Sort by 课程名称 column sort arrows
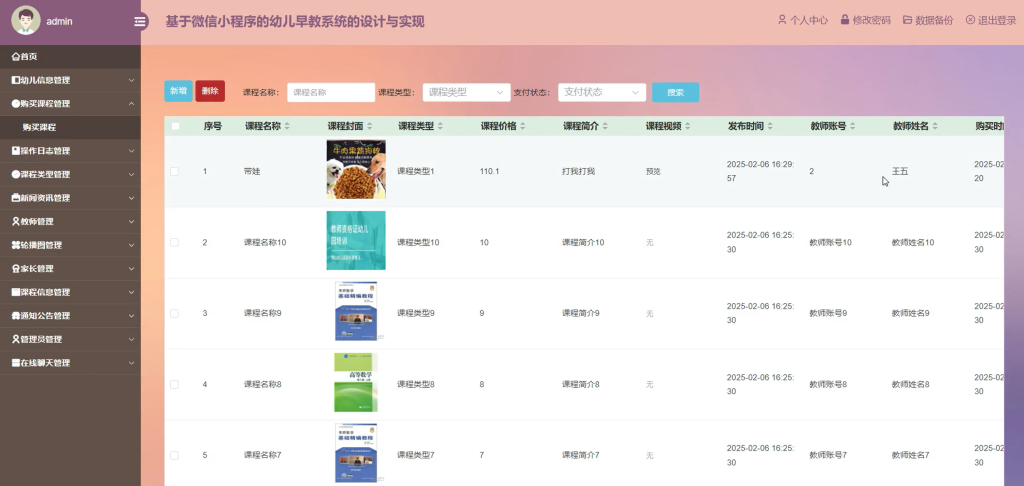Image resolution: width=1024 pixels, height=486 pixels. point(287,126)
